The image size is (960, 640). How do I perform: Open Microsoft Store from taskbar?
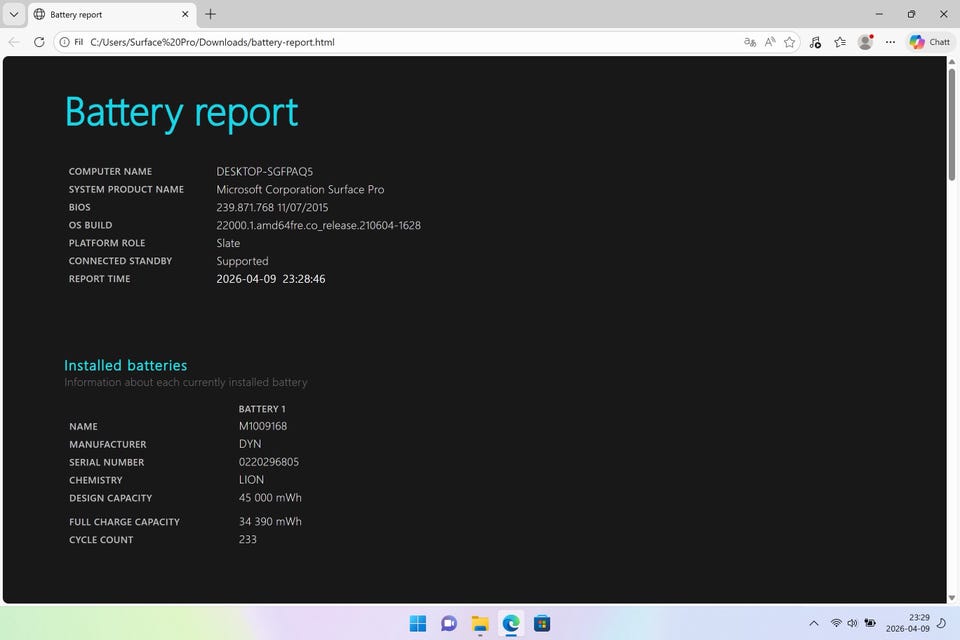542,623
